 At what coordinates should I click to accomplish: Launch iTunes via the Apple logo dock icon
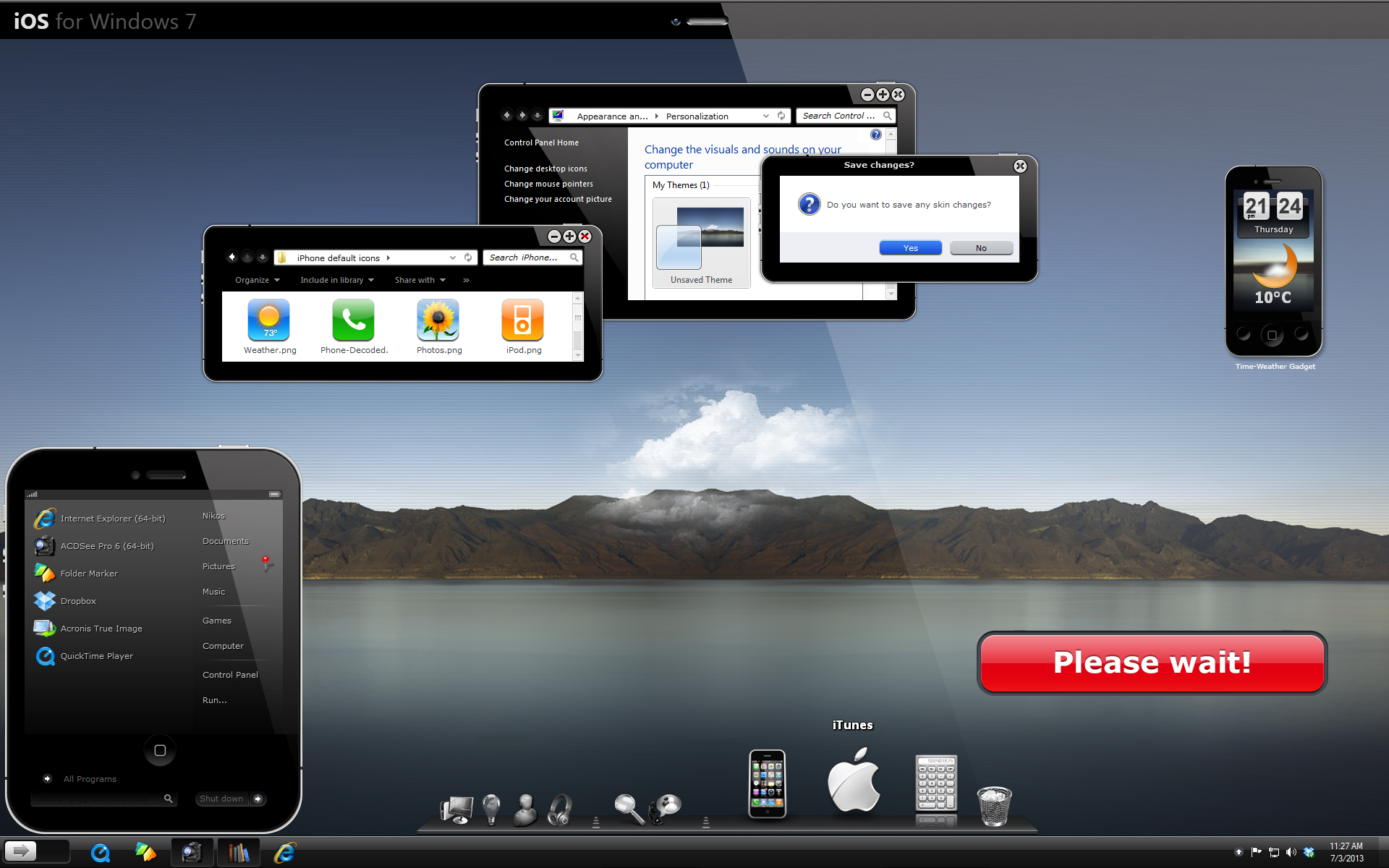tap(854, 780)
